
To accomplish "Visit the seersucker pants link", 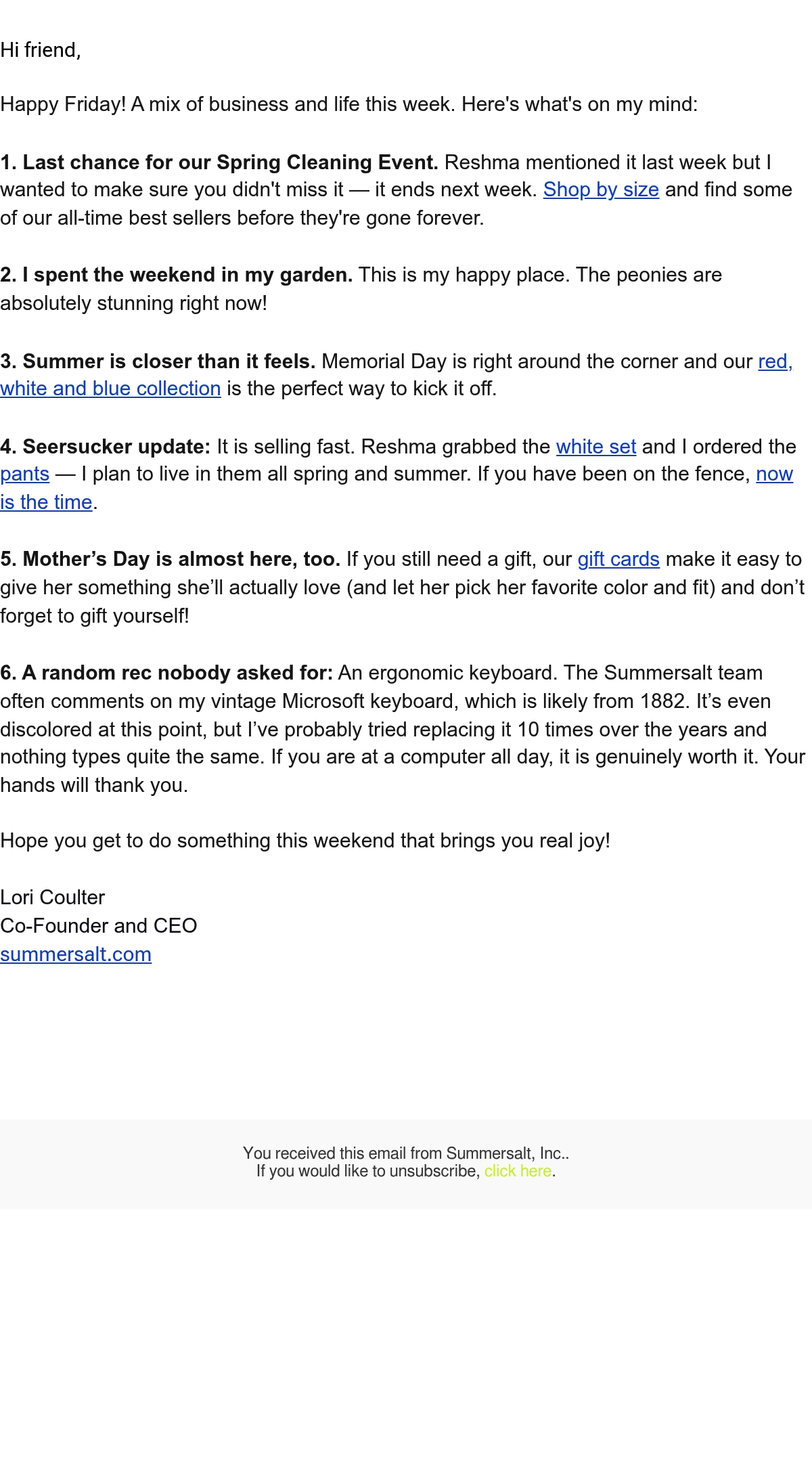I will coord(25,474).
